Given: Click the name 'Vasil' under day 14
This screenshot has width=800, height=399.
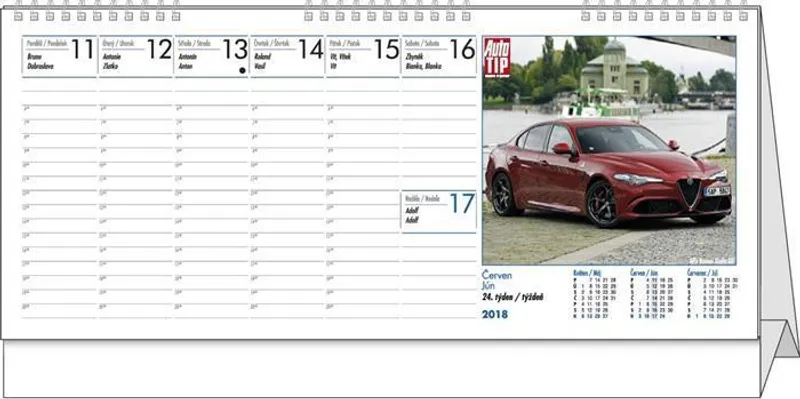Looking at the screenshot, I should 260,66.
